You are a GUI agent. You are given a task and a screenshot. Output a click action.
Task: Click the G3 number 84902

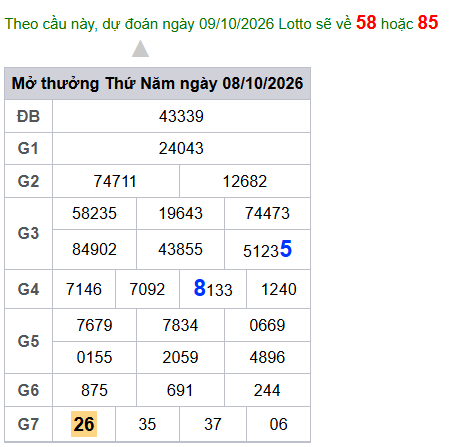pos(94,249)
